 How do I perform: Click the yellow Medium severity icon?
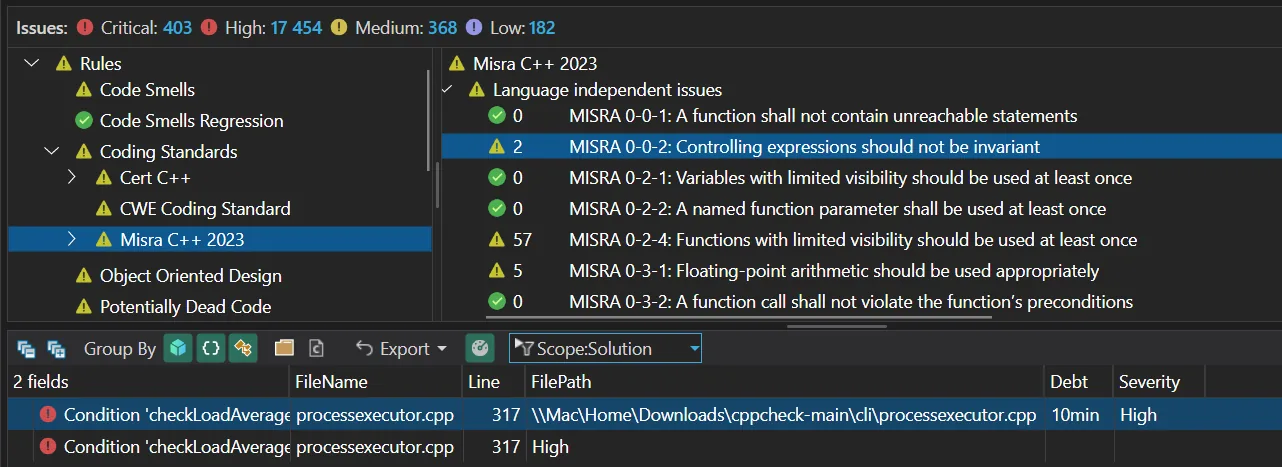(x=339, y=28)
